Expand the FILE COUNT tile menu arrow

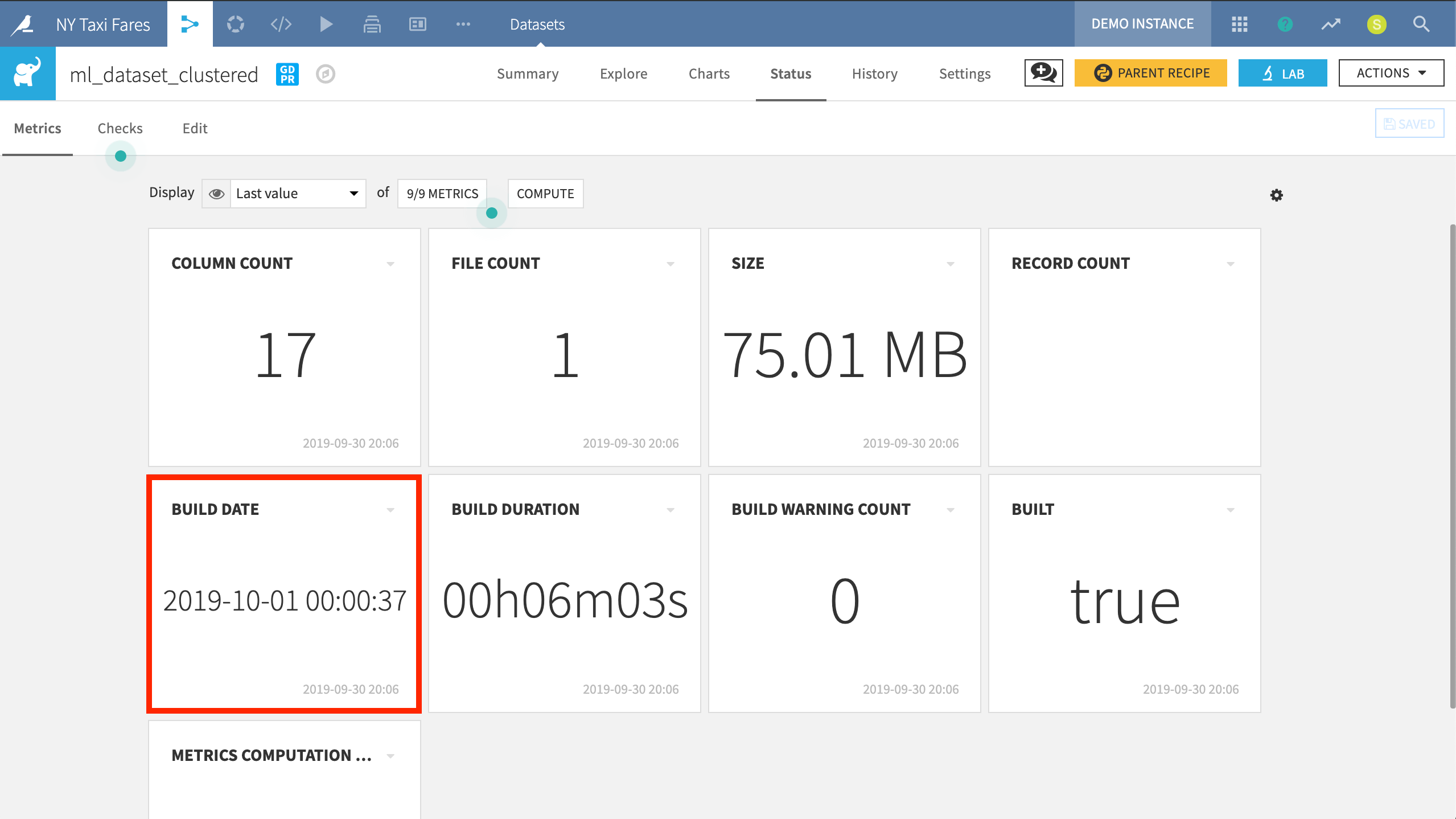[671, 264]
